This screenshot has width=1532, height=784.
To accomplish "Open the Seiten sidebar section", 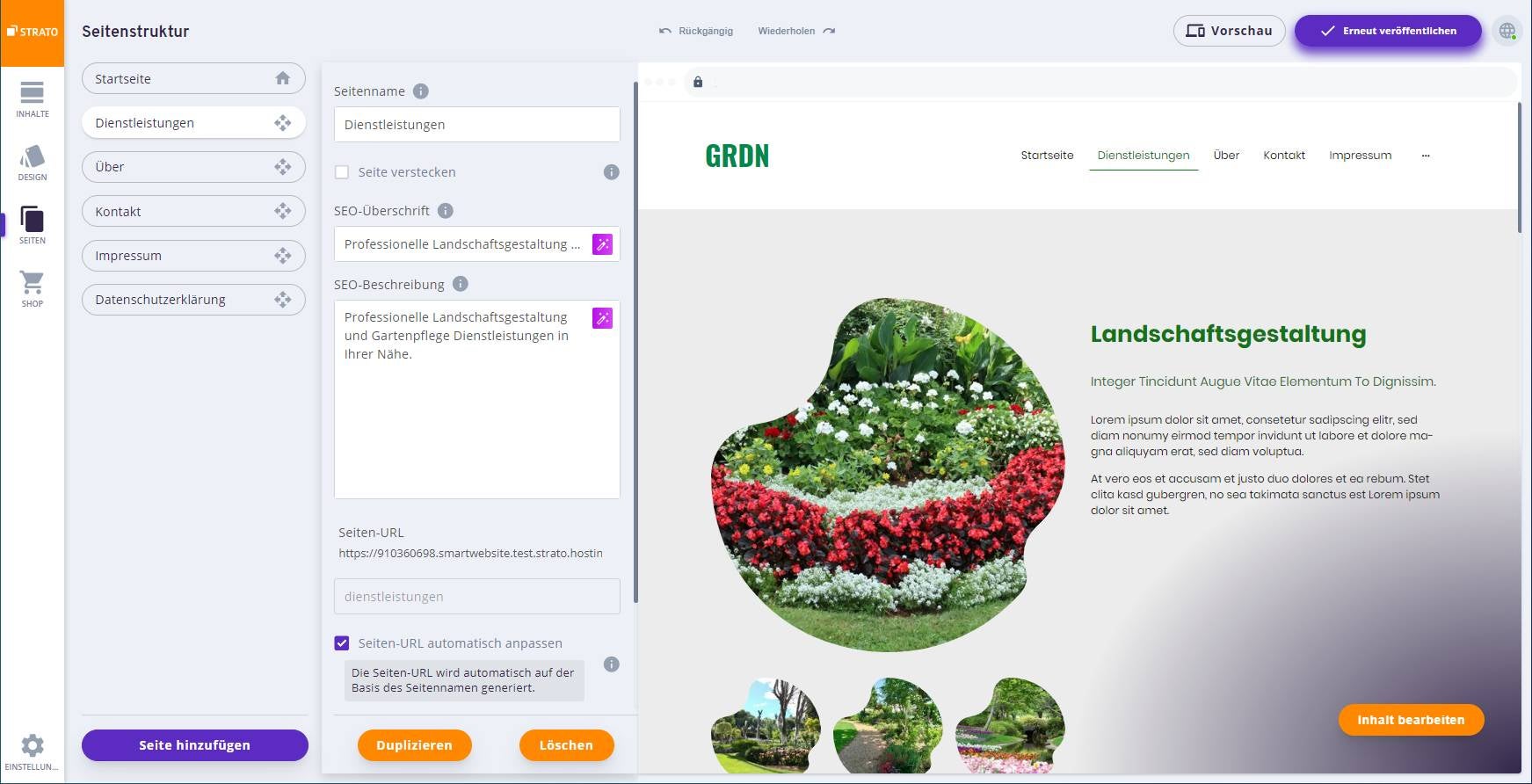I will click(32, 226).
